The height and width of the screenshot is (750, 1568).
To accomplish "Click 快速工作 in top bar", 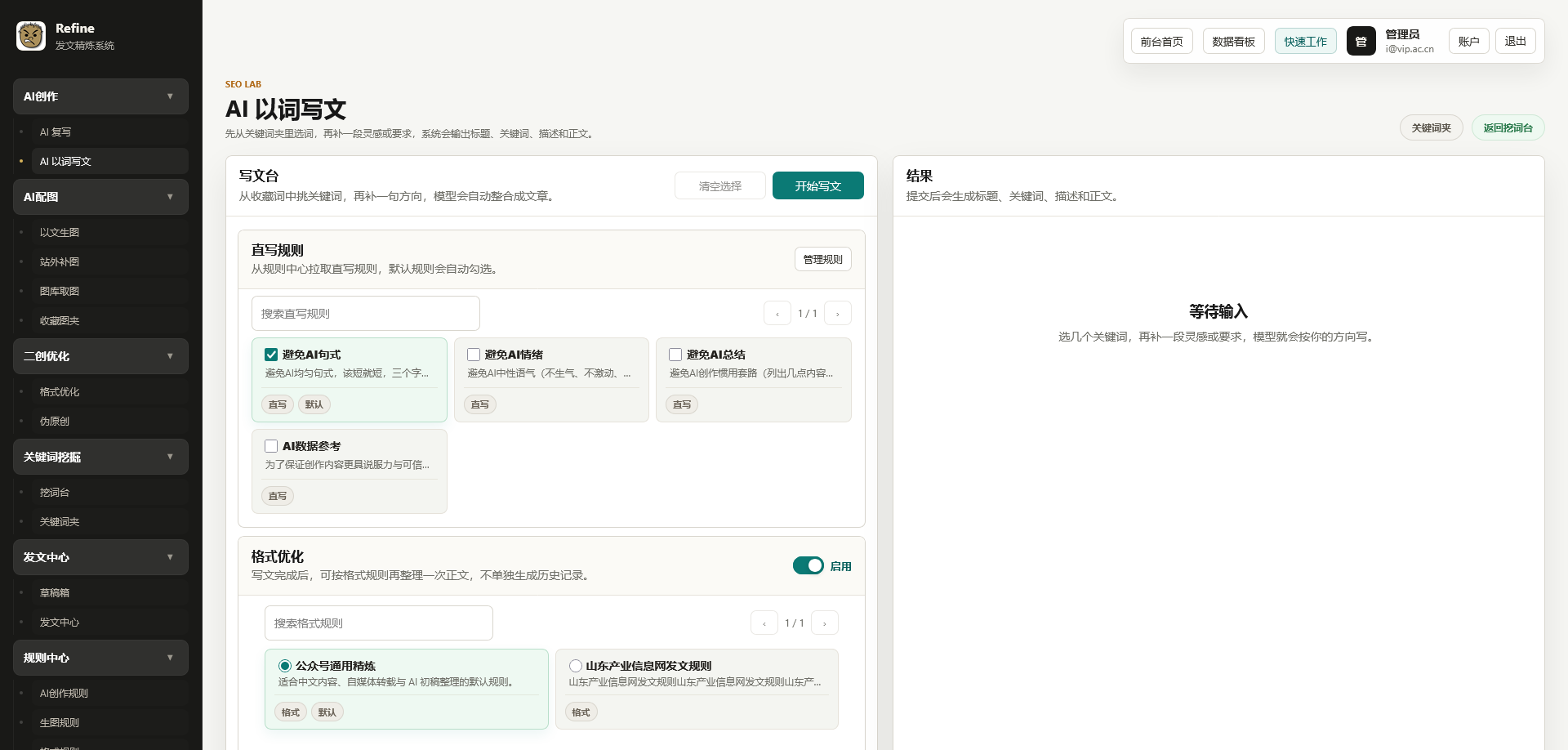I will (x=1305, y=41).
